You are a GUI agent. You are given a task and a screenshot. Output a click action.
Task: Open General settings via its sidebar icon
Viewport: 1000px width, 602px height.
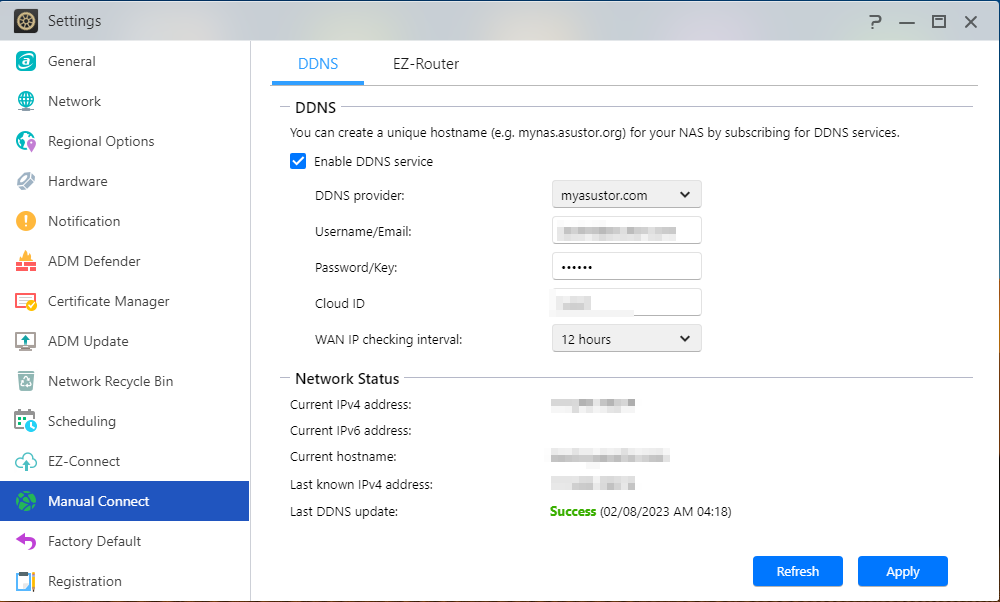[26, 61]
